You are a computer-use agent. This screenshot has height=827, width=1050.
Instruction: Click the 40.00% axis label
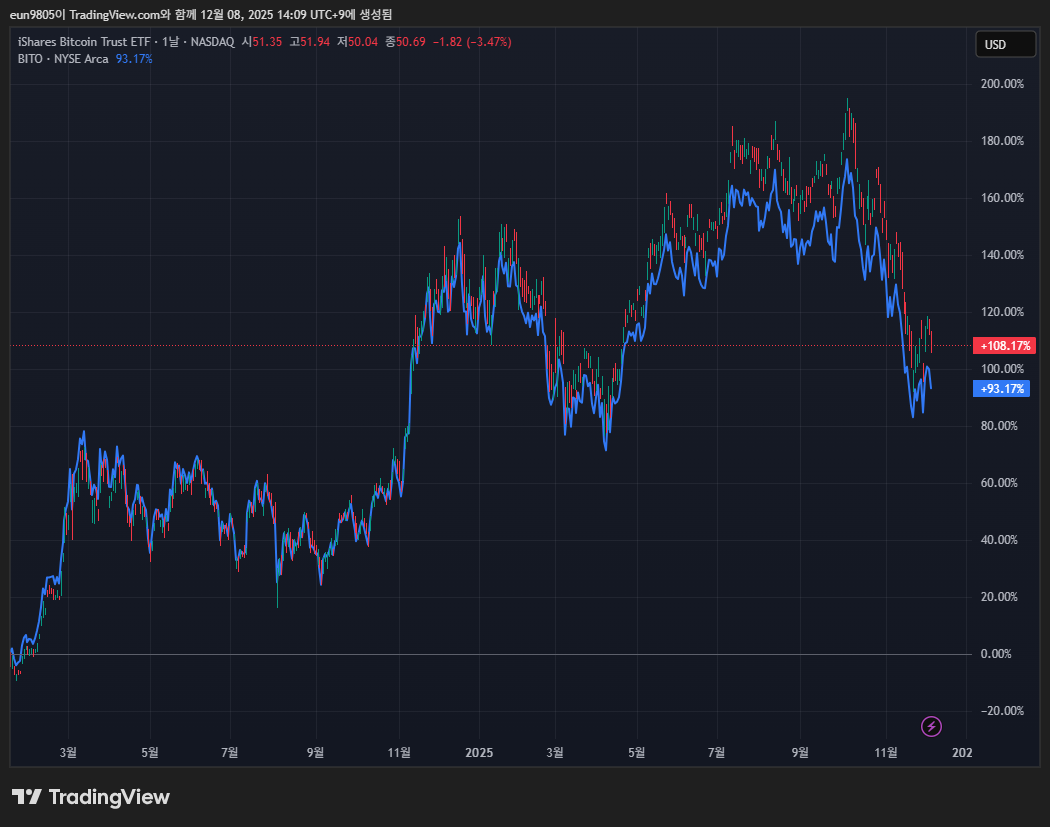(999, 540)
